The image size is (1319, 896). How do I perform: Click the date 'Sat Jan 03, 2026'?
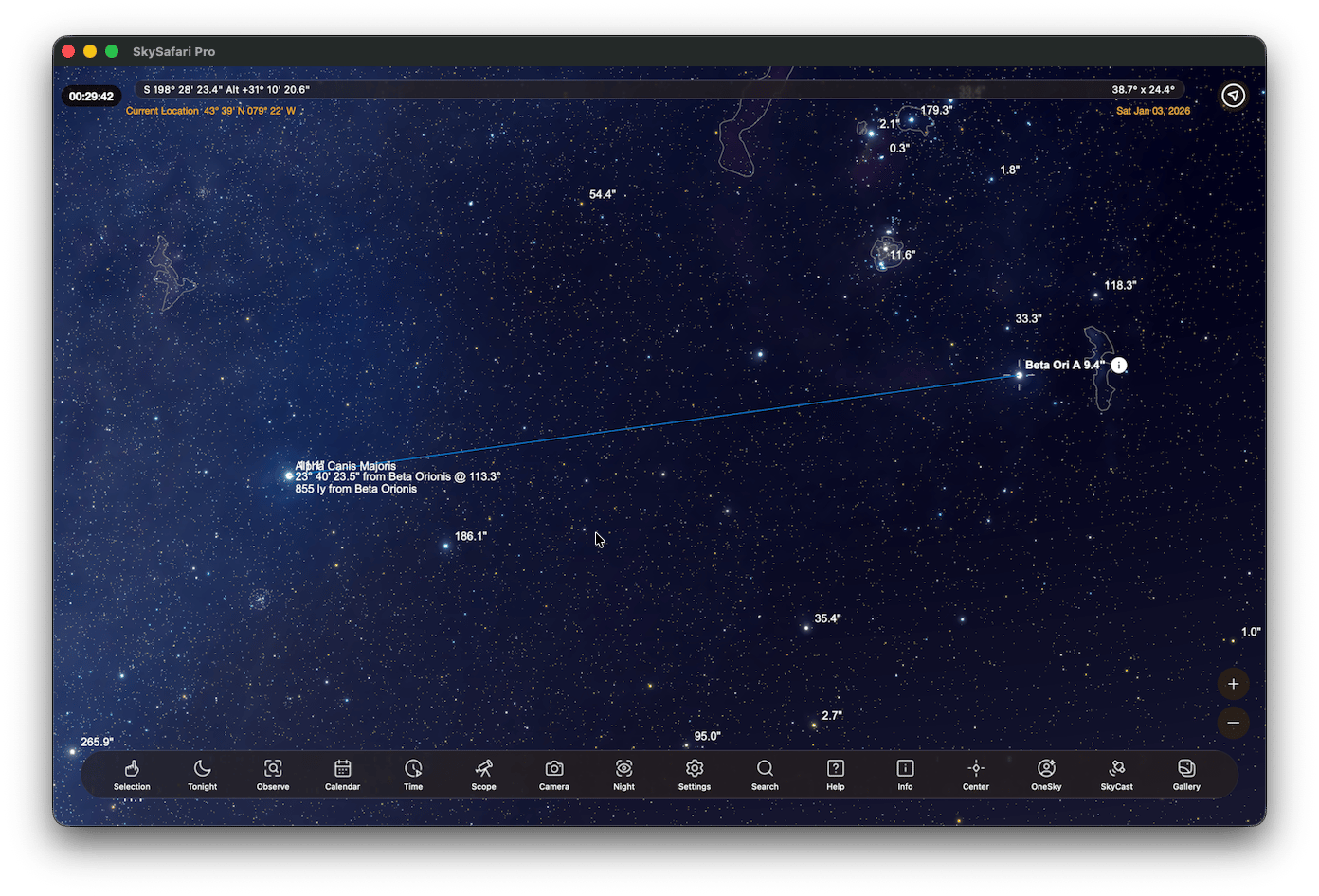click(x=1153, y=111)
